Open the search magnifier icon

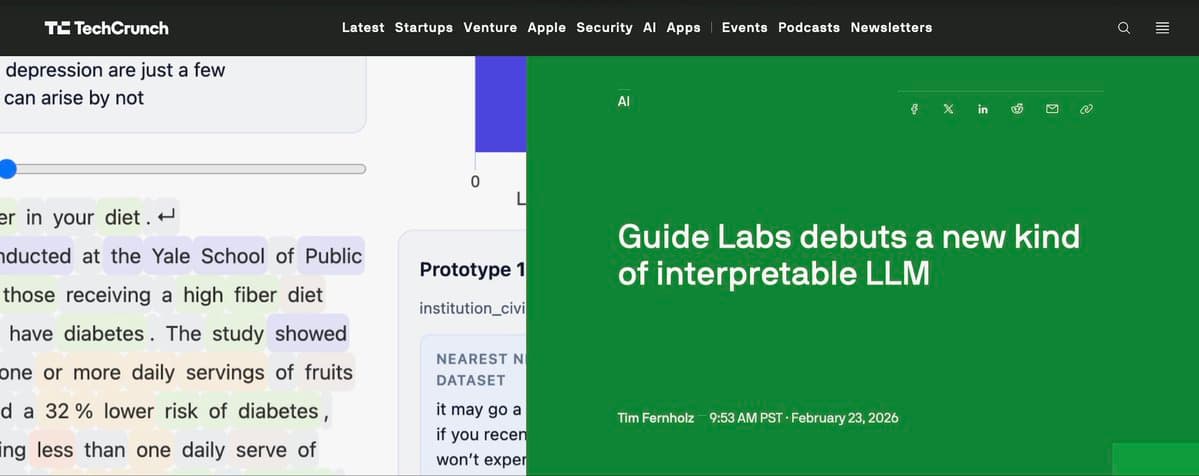tap(1124, 28)
